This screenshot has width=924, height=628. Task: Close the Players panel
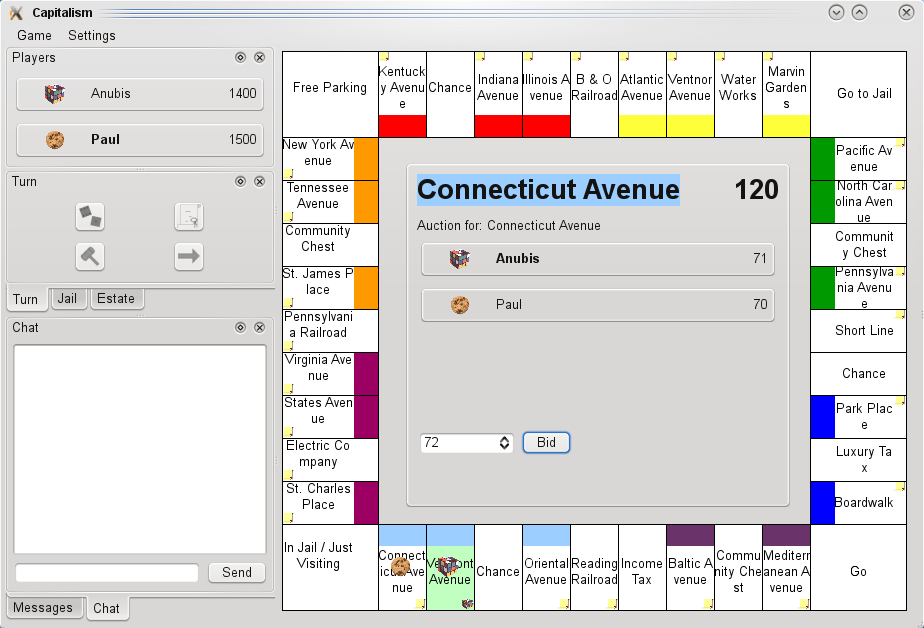pyautogui.click(x=259, y=57)
